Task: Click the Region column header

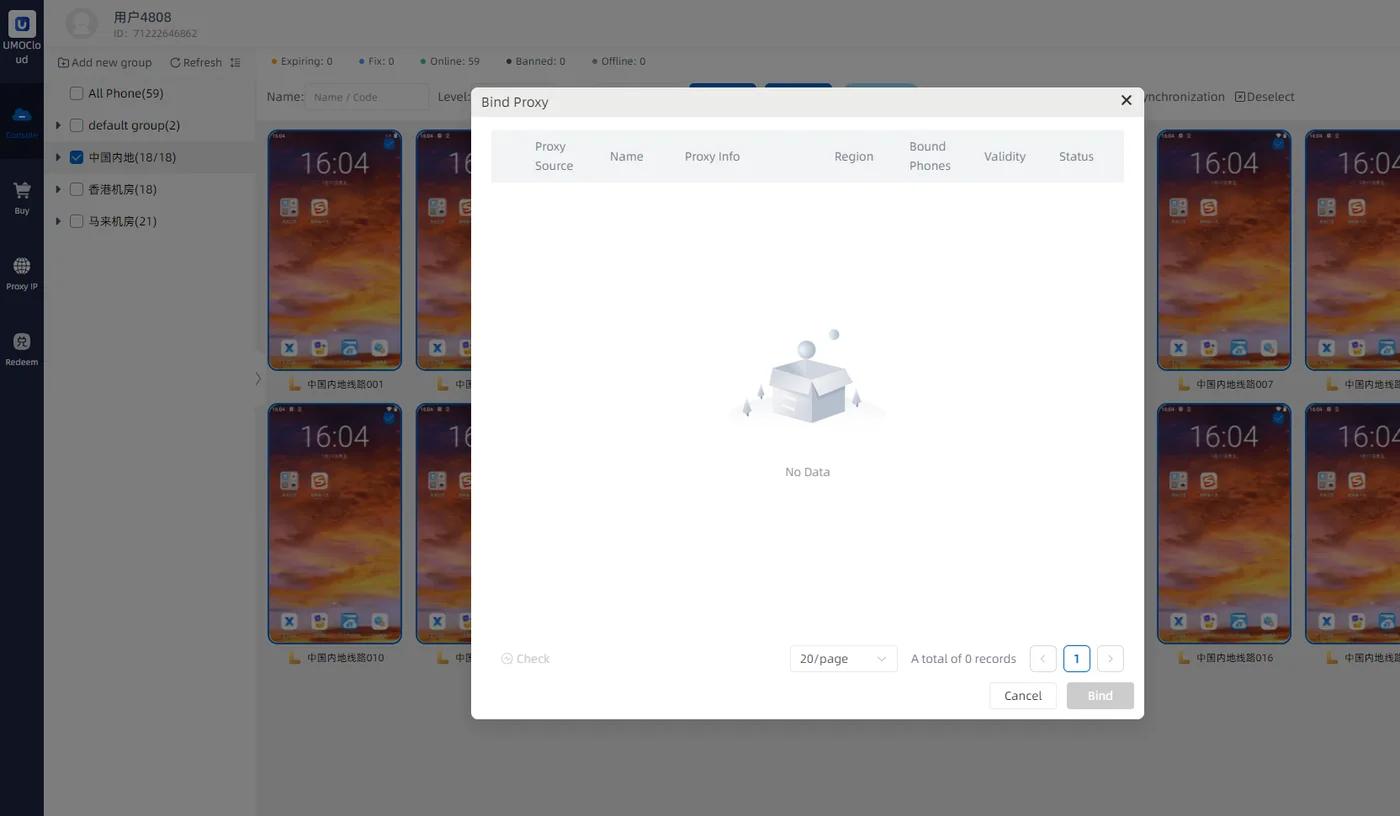Action: click(854, 156)
